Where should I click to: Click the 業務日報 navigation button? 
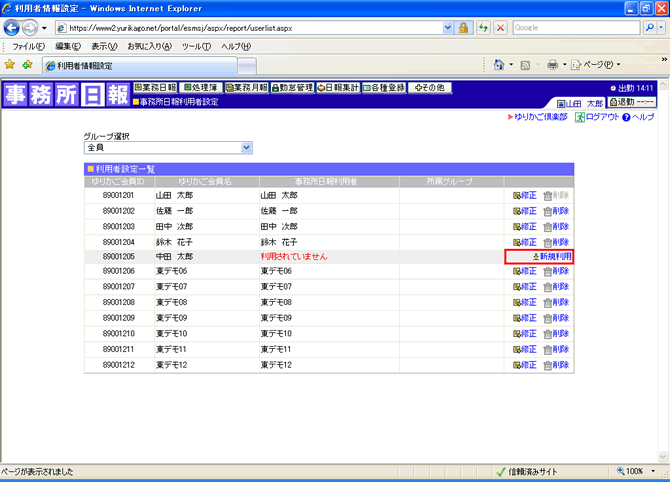click(x=155, y=88)
